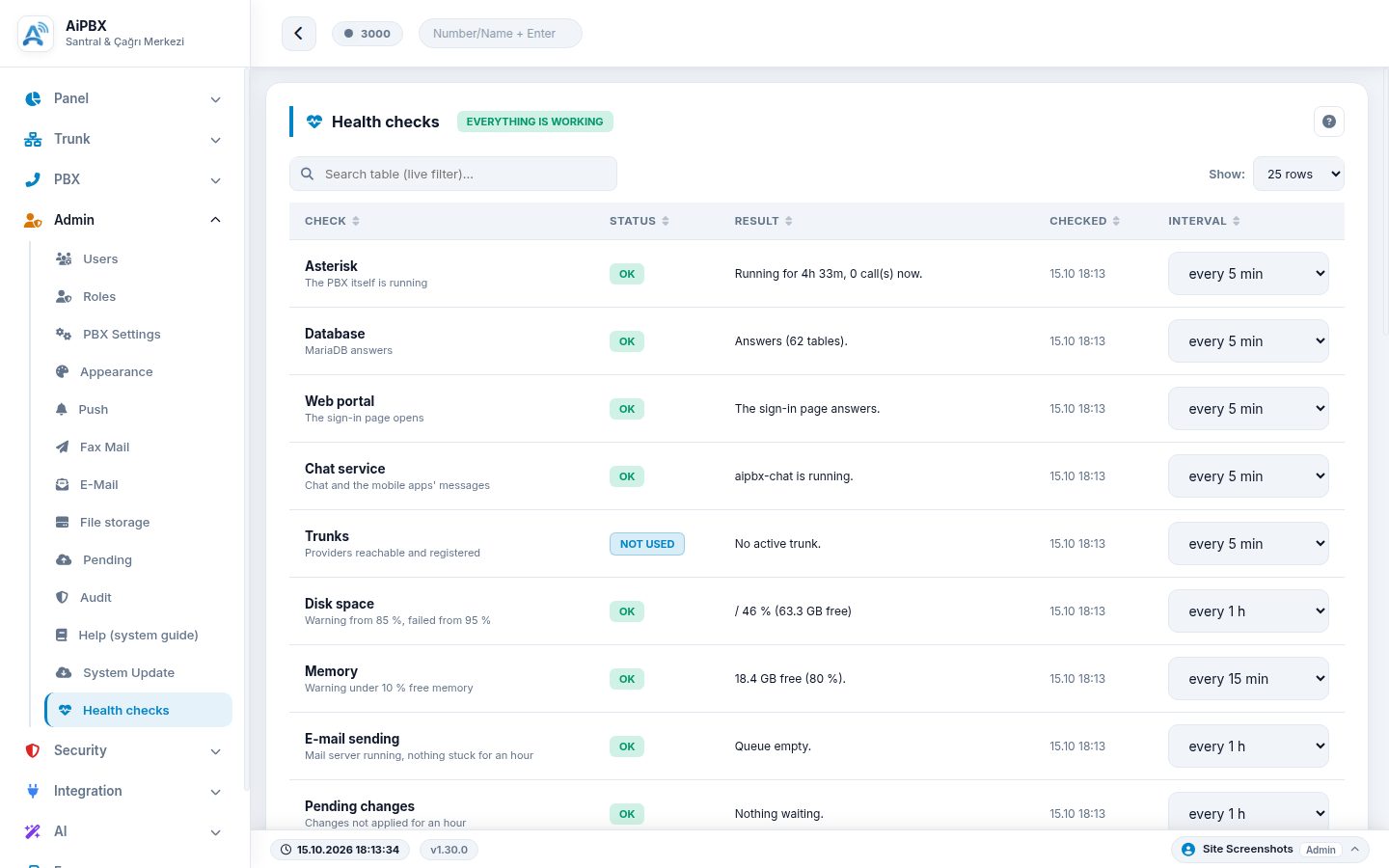Click the AiPBX logo icon
The image size is (1389, 868).
pos(36,34)
